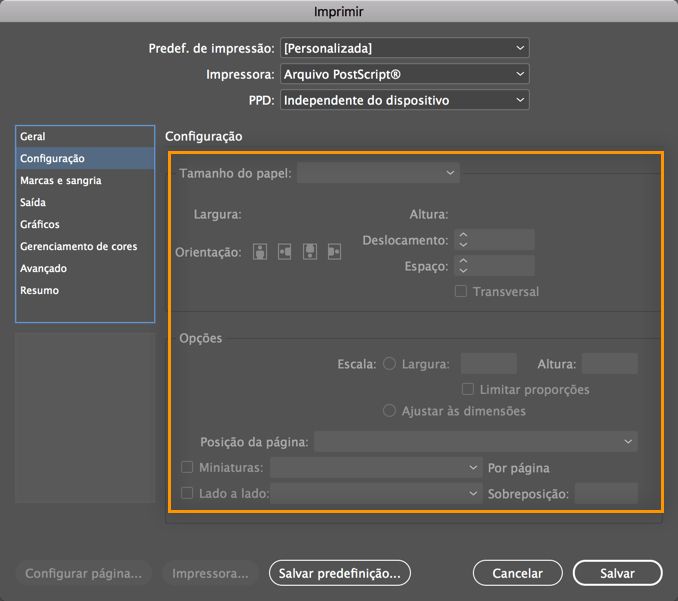Select portrait upright orientation icon

[x=260, y=252]
